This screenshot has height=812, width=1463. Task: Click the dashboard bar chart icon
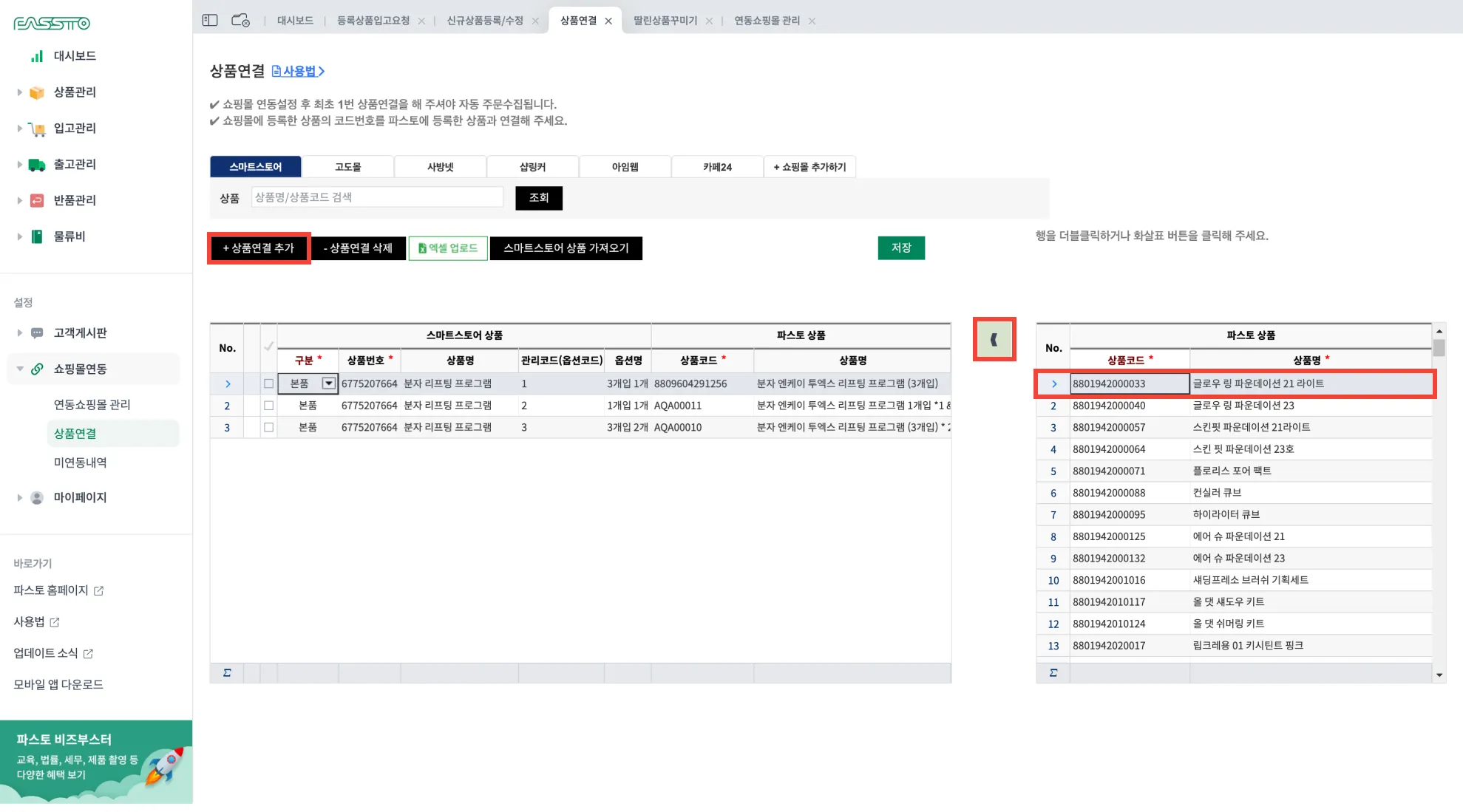tap(36, 56)
